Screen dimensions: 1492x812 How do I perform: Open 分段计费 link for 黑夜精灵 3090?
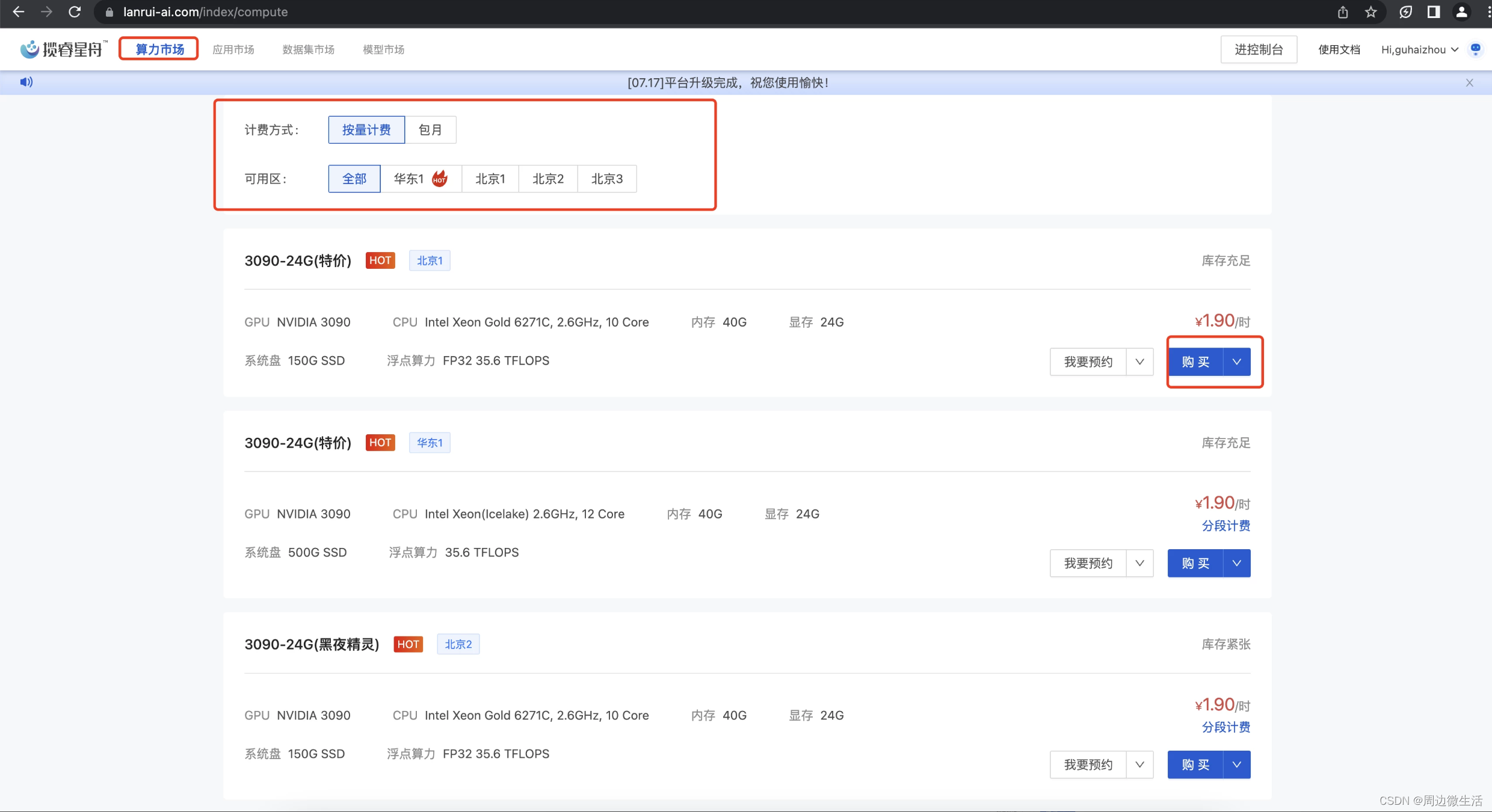(x=1225, y=727)
